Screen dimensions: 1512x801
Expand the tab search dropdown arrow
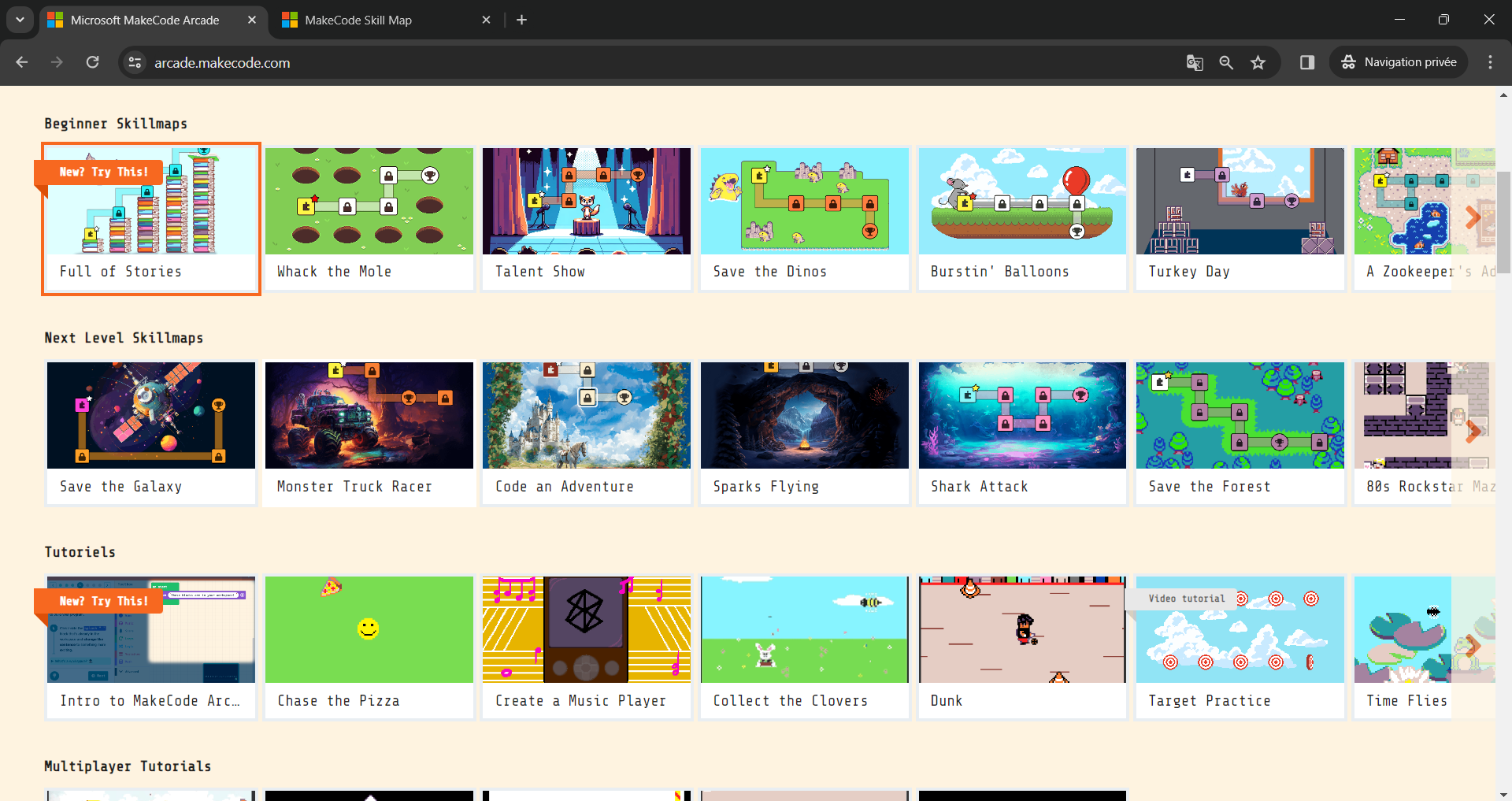(20, 20)
